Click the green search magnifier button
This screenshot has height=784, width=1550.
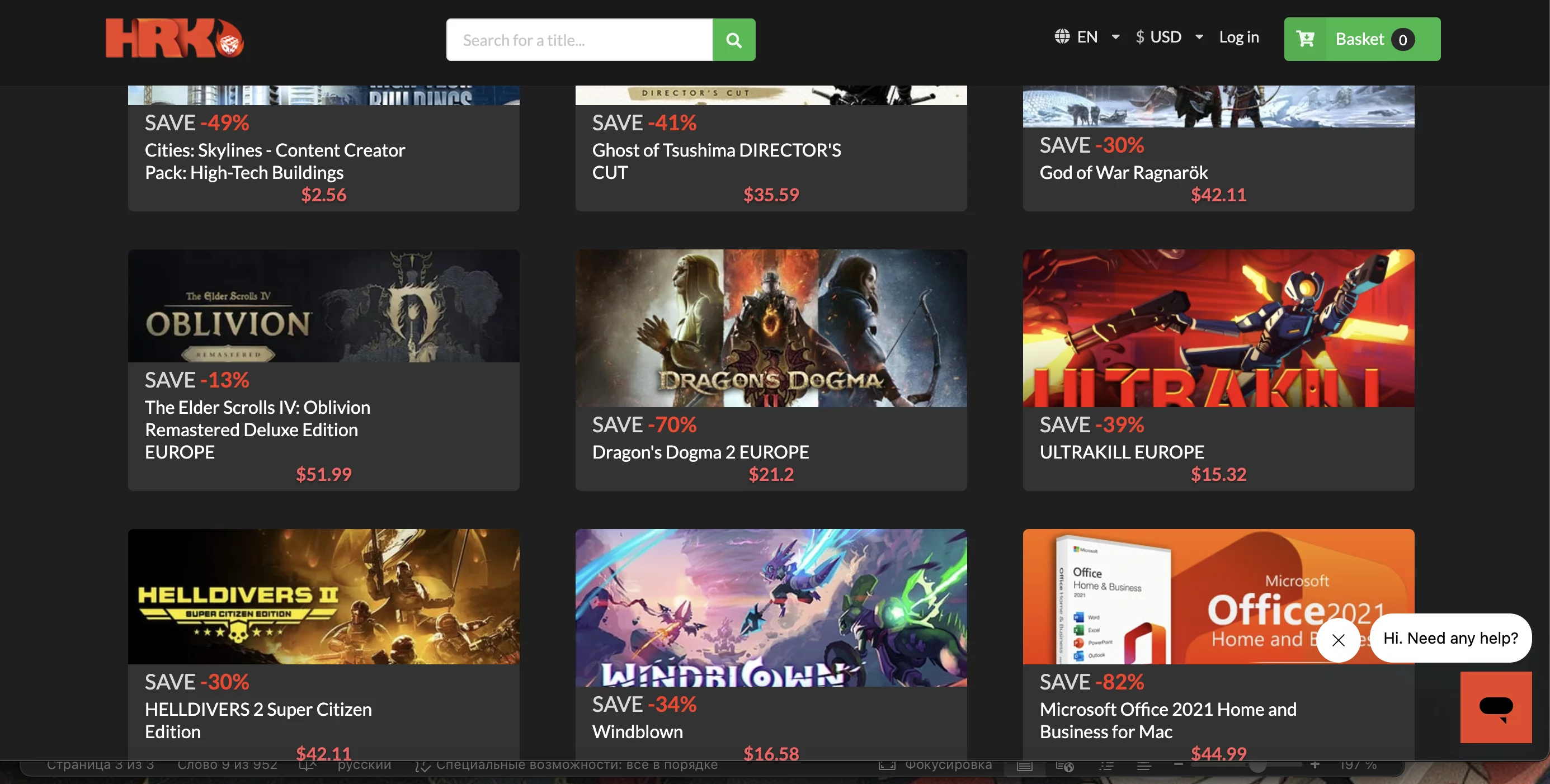[x=733, y=40]
